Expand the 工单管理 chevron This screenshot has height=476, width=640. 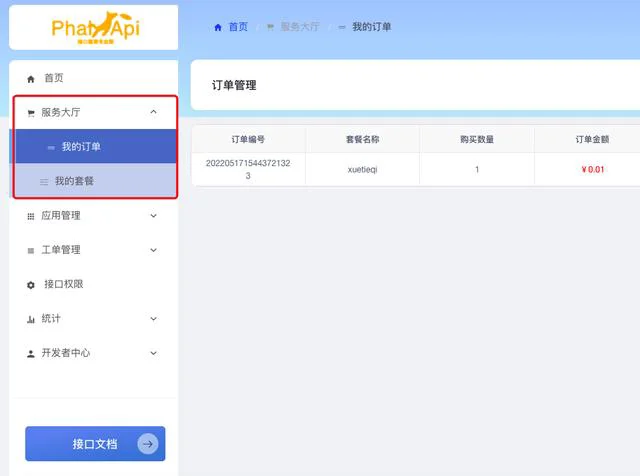[x=153, y=250]
